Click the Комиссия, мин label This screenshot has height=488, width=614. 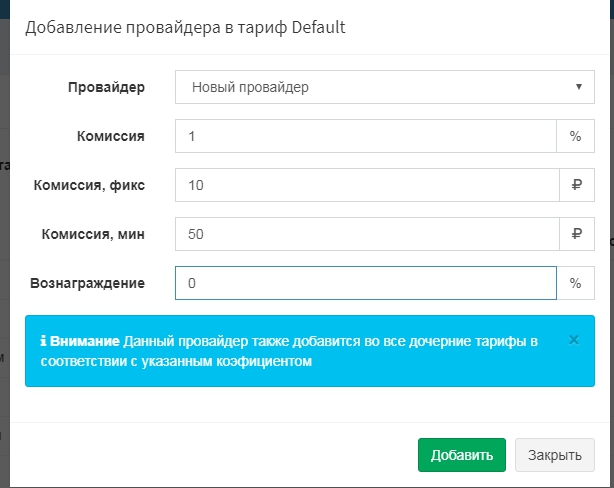(92, 234)
